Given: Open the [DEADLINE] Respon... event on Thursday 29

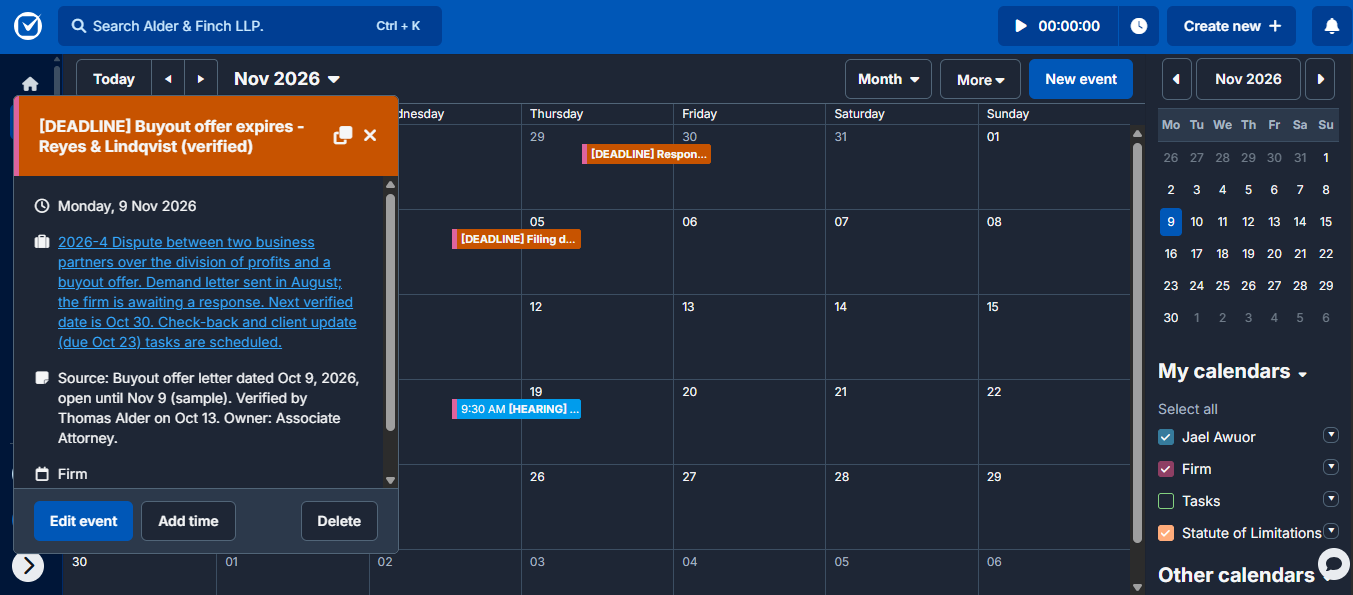Looking at the screenshot, I should [646, 154].
